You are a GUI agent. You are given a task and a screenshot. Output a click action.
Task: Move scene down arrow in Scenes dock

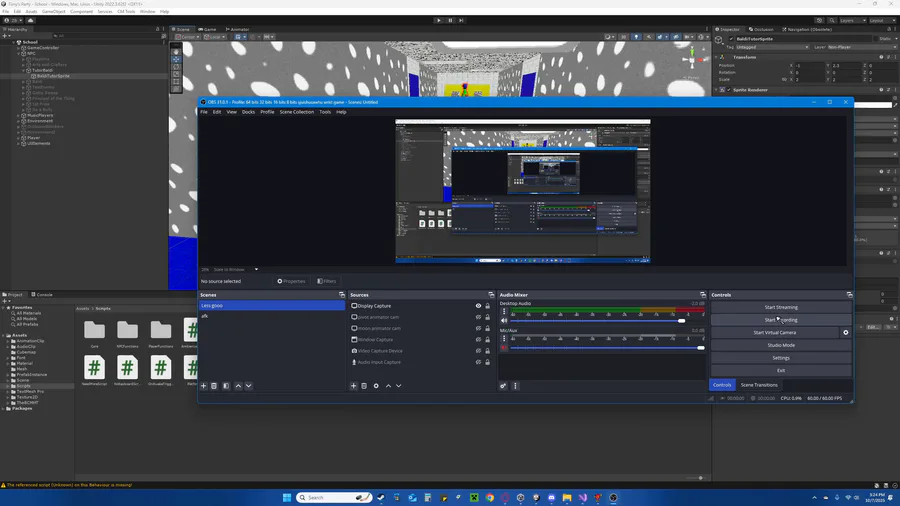coord(249,386)
